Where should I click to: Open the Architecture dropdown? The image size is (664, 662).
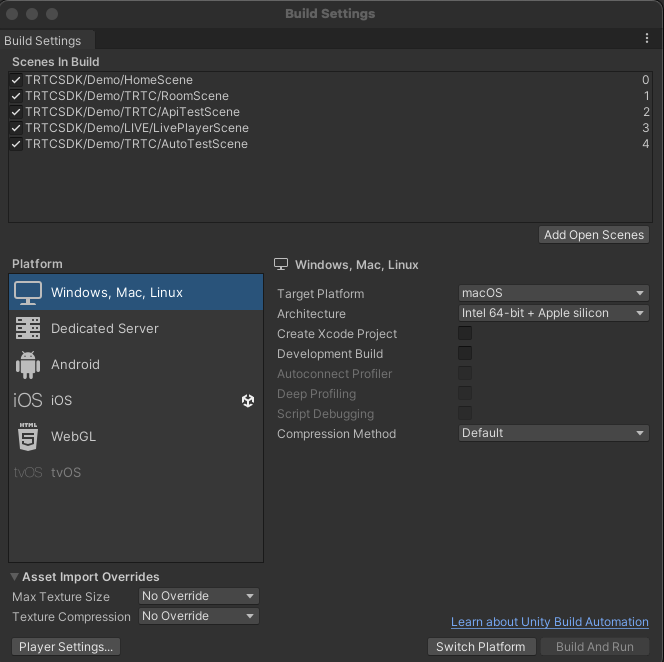[553, 313]
